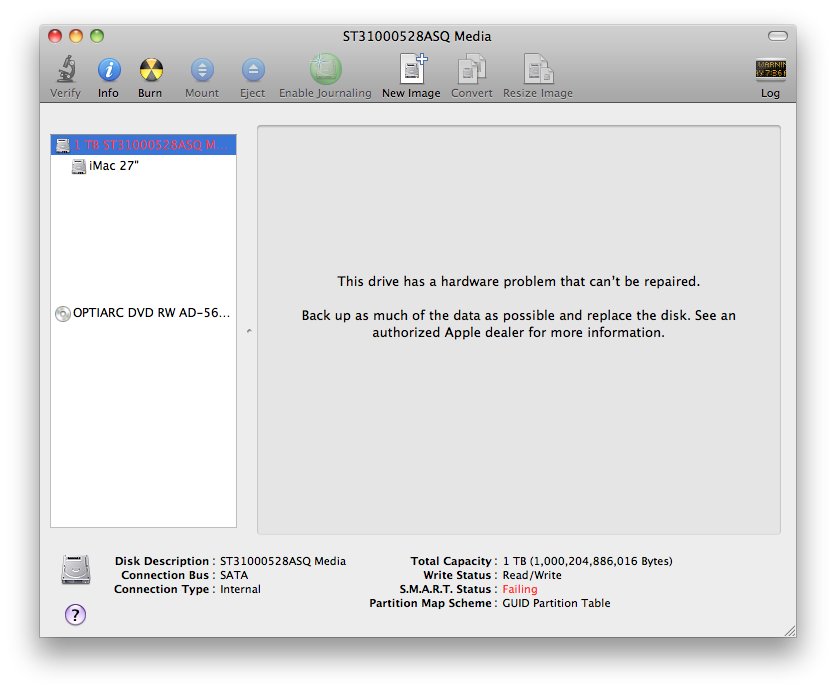Select the Burn disc icon
This screenshot has height=692, width=836.
[151, 70]
